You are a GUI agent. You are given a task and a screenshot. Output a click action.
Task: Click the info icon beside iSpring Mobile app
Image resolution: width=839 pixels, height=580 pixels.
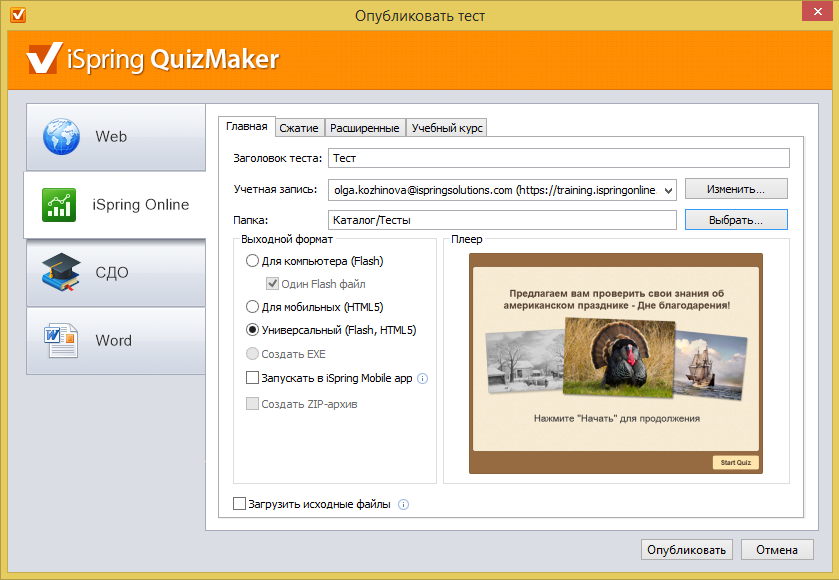(423, 379)
